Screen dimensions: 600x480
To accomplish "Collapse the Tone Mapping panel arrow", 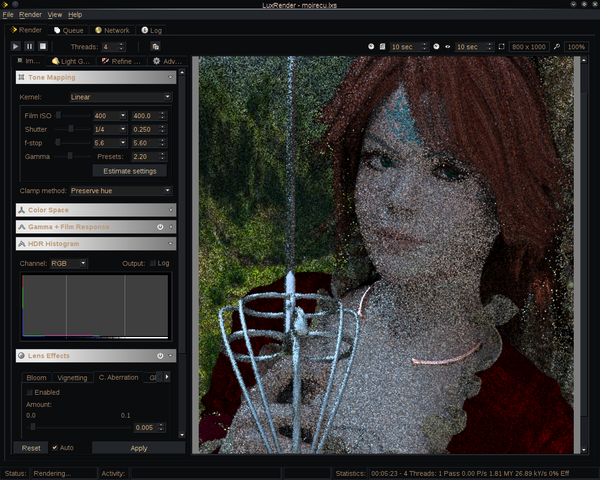I will [170, 77].
